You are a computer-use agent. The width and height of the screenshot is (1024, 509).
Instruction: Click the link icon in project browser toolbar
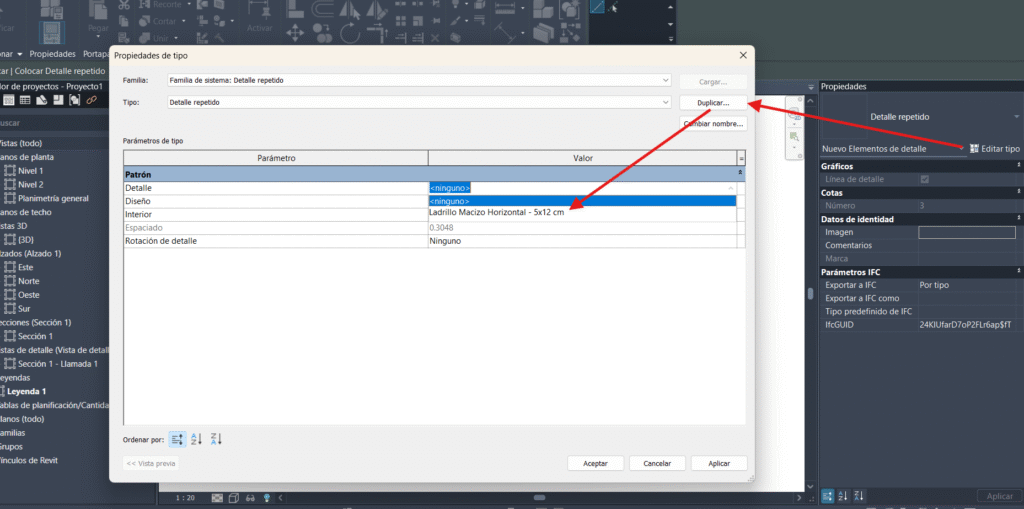coord(91,100)
